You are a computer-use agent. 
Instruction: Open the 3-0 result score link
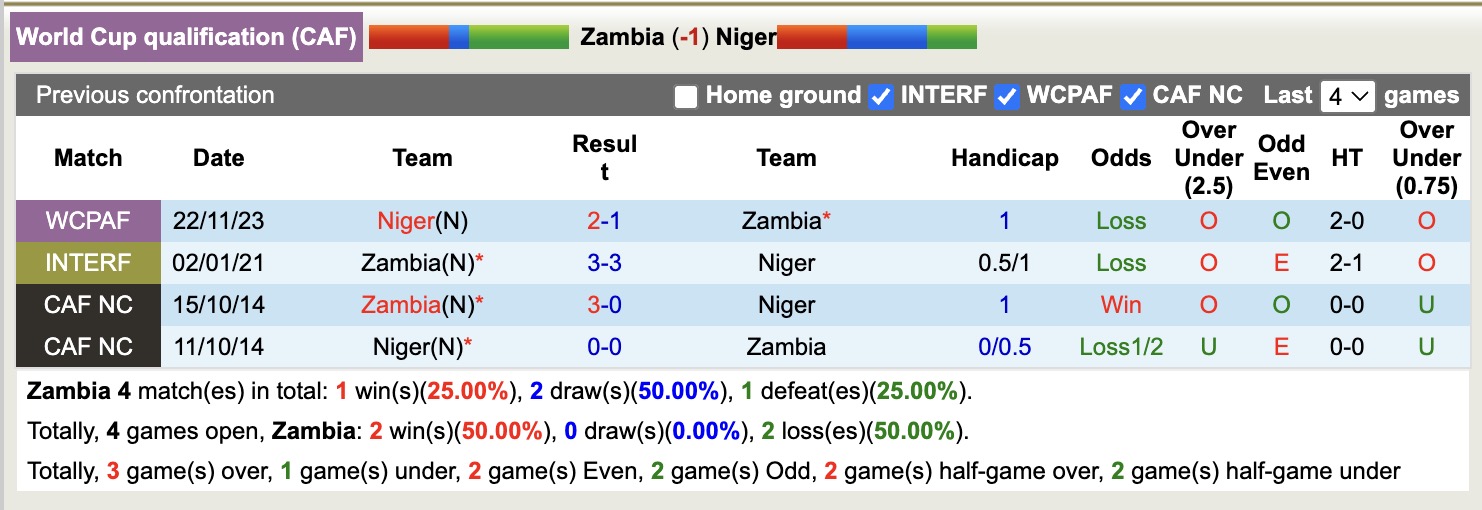pos(604,305)
